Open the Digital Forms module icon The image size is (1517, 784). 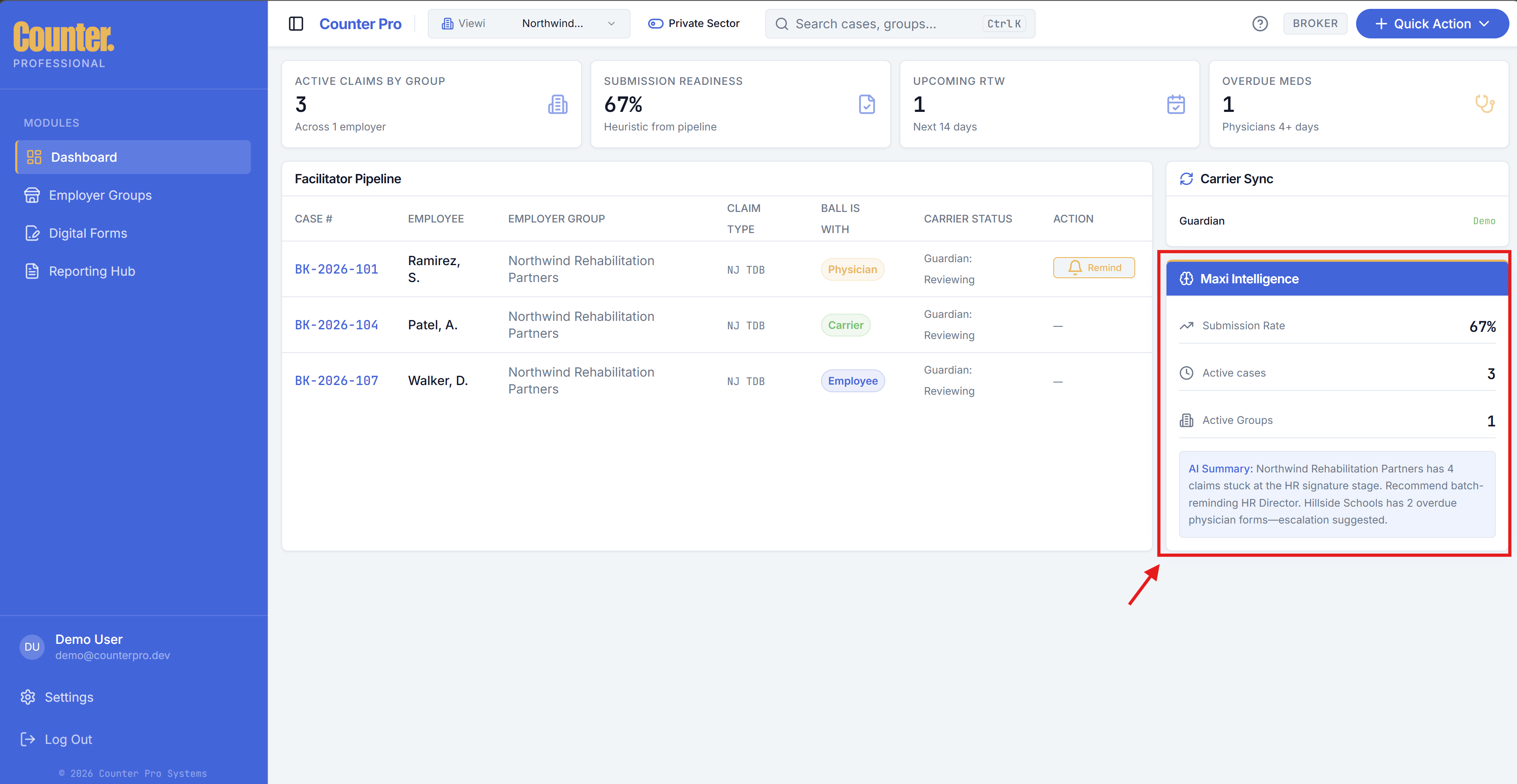[x=33, y=233]
